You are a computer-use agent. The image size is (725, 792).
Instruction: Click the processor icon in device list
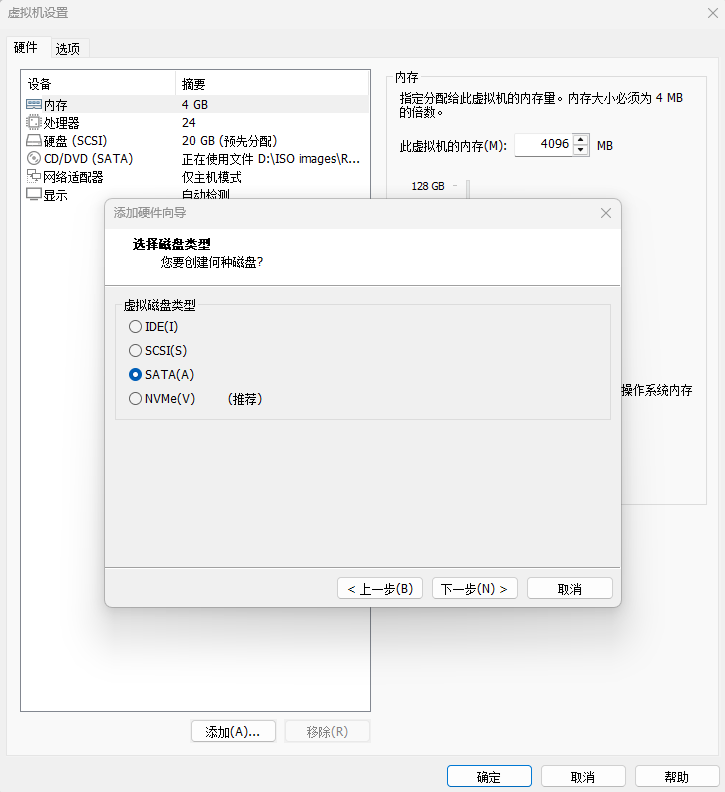(x=33, y=123)
